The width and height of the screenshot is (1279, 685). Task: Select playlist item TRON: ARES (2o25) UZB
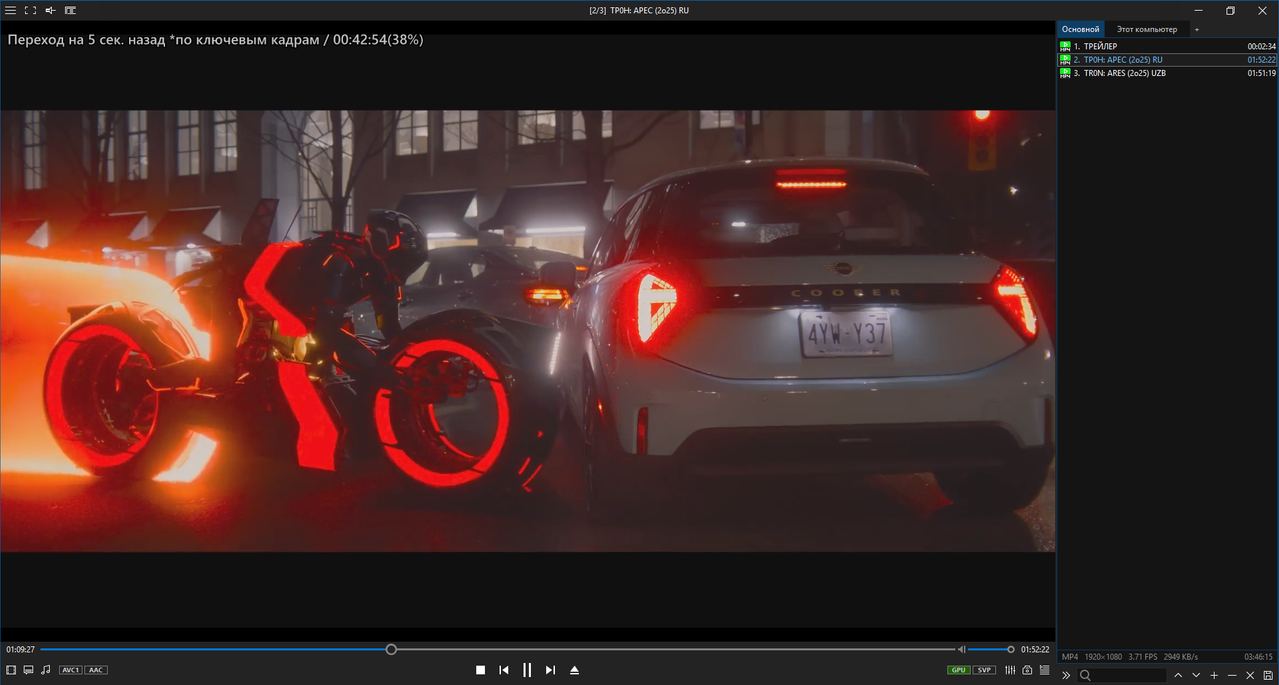[1168, 73]
